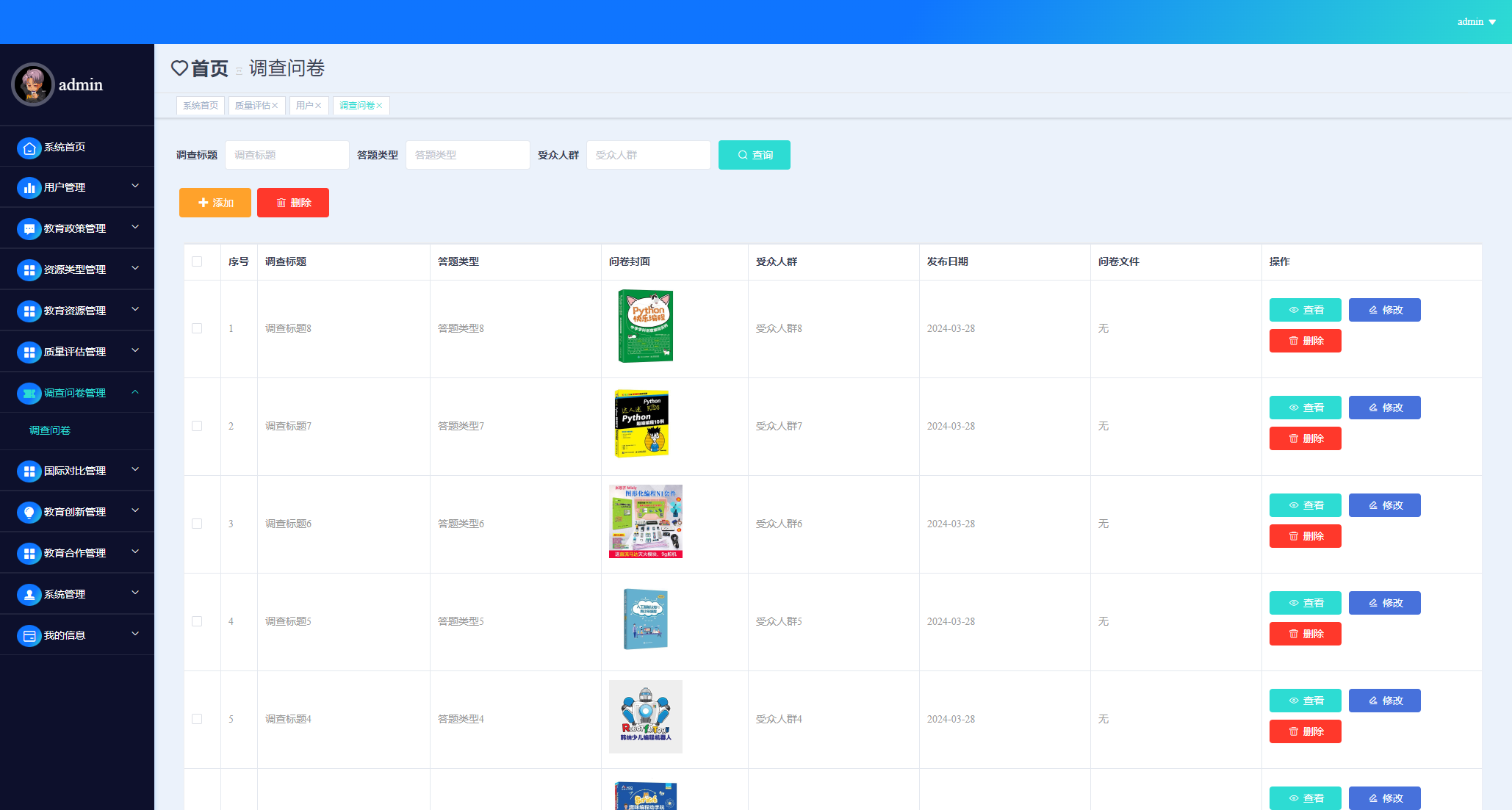Open the 调查问卷 submenu item

pos(50,430)
